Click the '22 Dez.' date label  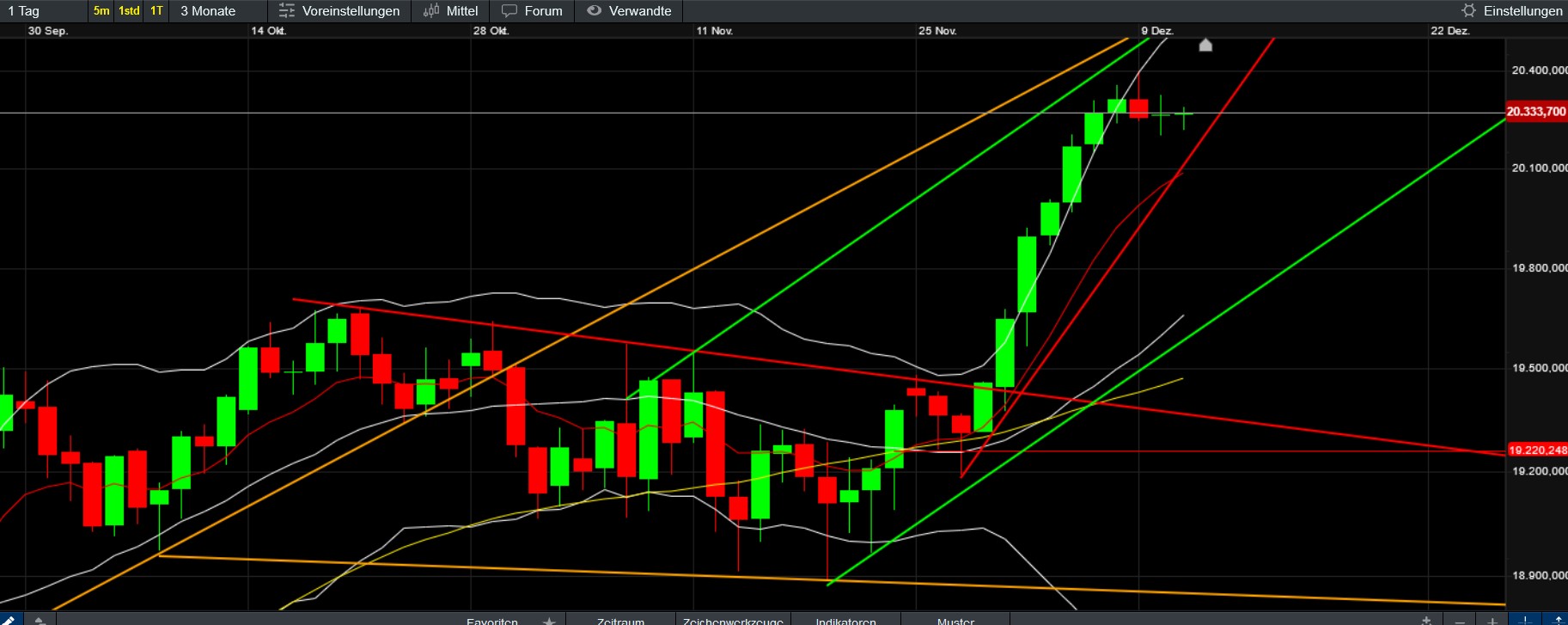click(1450, 31)
